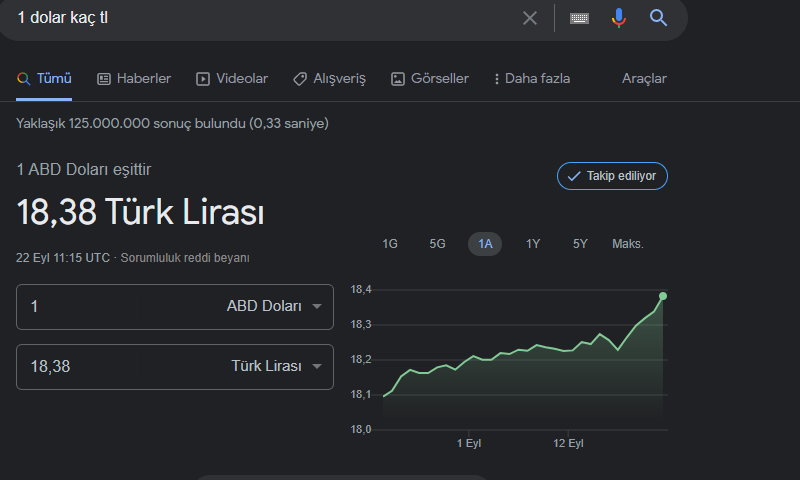Image resolution: width=800 pixels, height=480 pixels.
Task: Open the Araçlar search tools
Action: (644, 79)
